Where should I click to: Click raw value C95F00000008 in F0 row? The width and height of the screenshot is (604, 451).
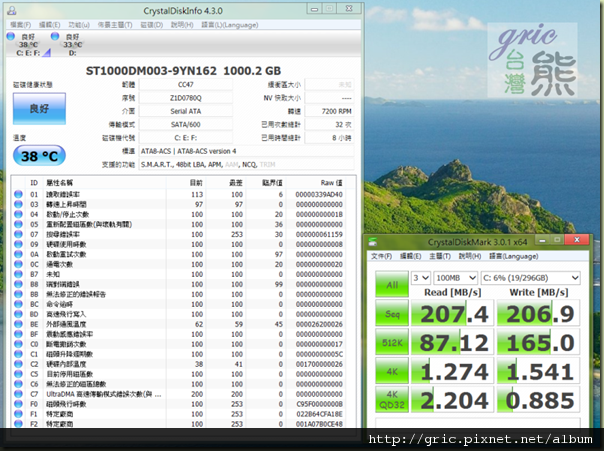coord(319,404)
